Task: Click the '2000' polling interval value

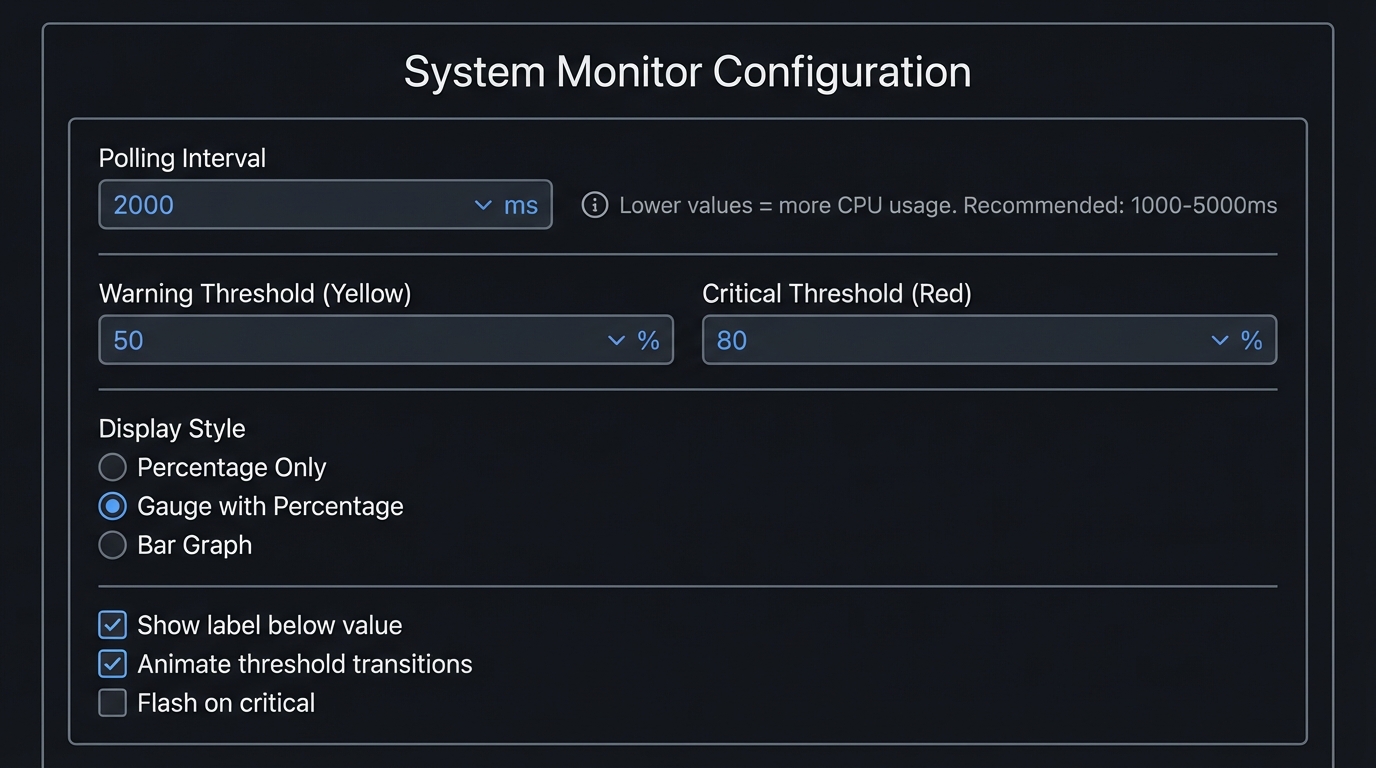Action: 143,204
